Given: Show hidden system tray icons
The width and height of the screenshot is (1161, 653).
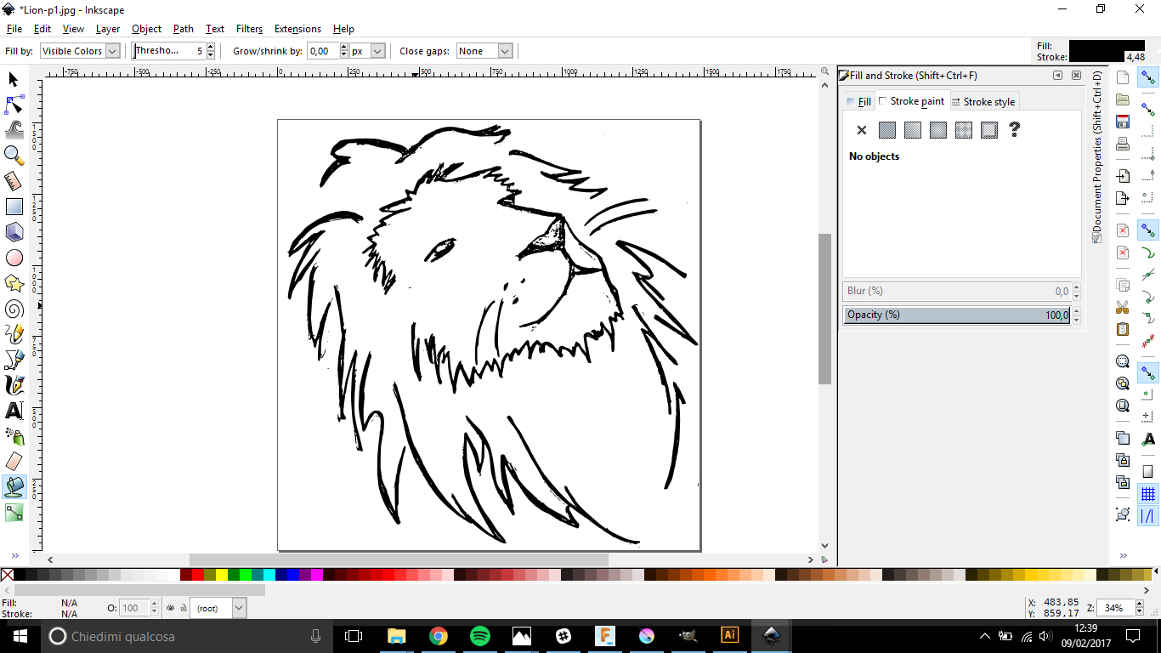Looking at the screenshot, I should pos(984,636).
